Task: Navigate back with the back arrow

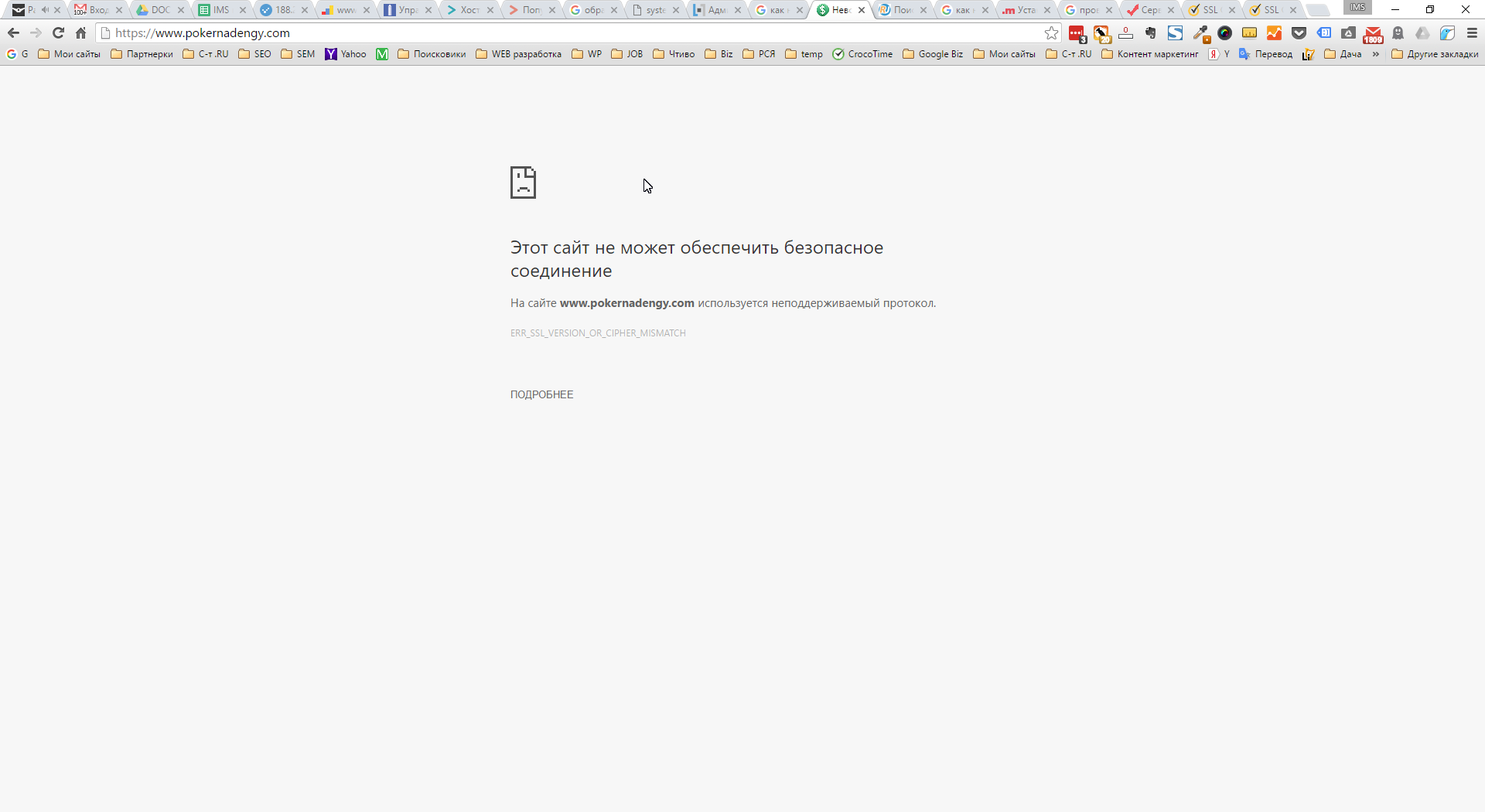Action: click(x=13, y=33)
